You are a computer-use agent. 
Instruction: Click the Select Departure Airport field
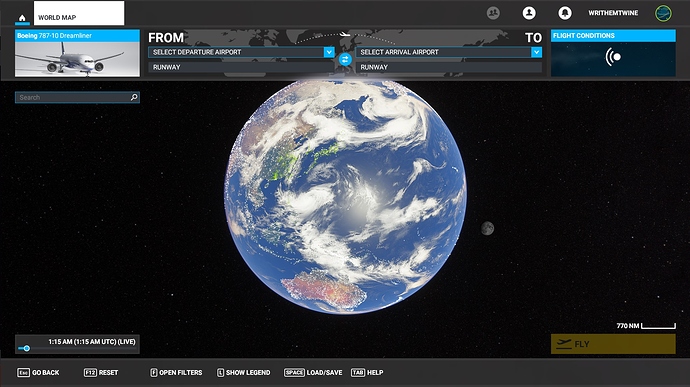coord(241,52)
